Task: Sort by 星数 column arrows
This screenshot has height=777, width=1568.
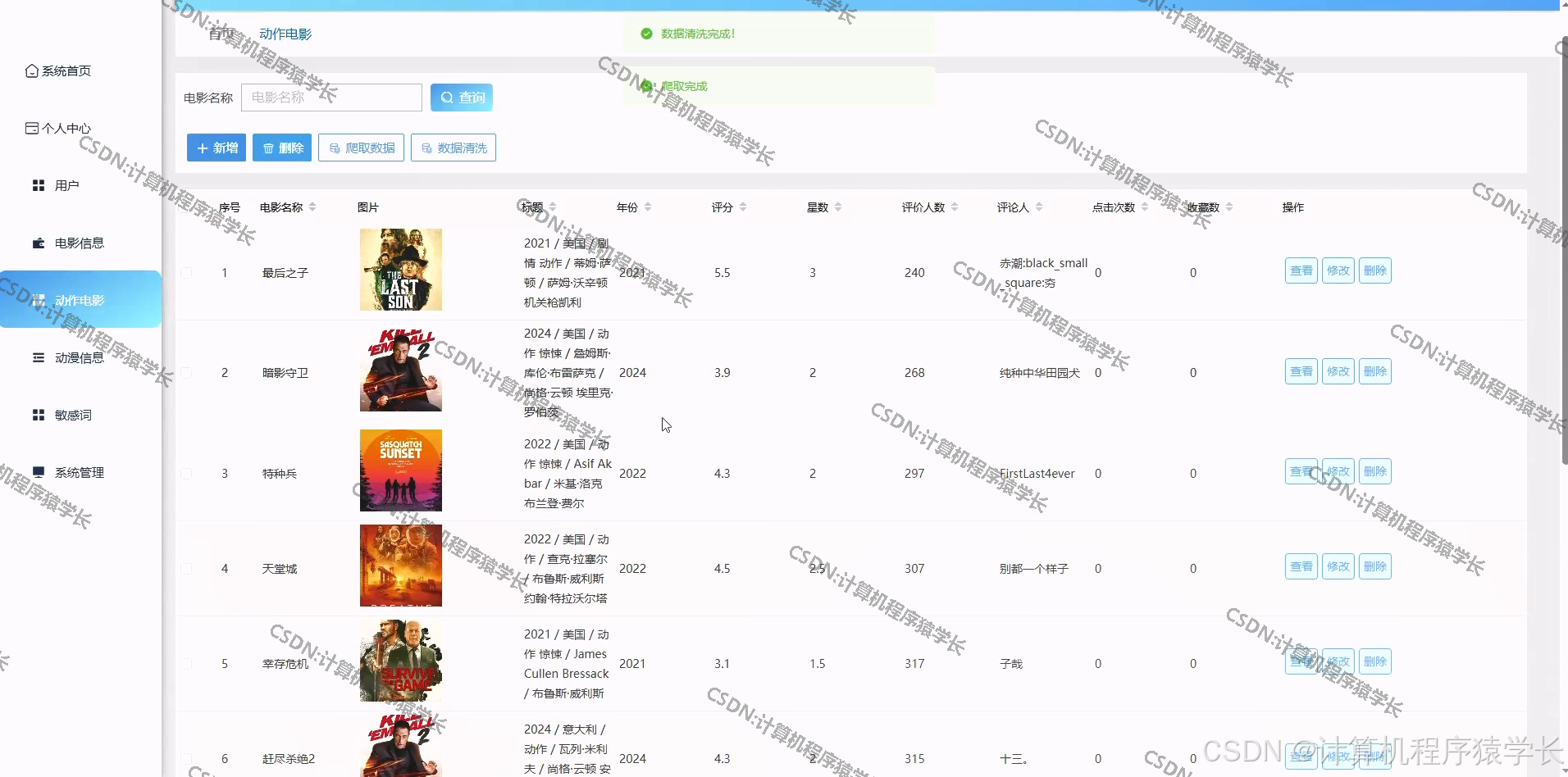Action: [838, 207]
